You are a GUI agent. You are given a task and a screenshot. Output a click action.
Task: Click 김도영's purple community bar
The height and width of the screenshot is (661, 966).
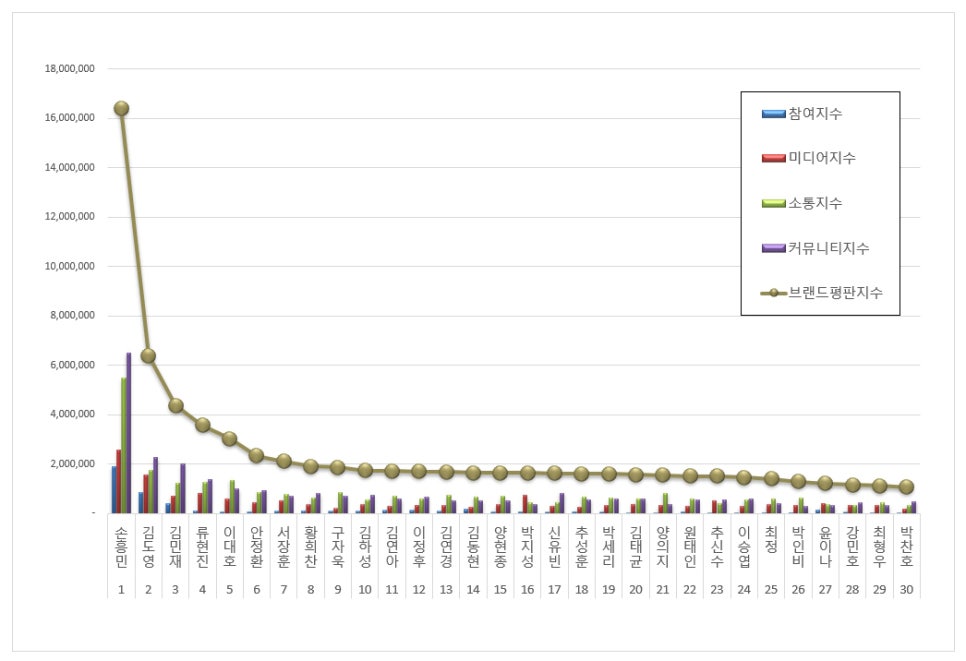156,485
